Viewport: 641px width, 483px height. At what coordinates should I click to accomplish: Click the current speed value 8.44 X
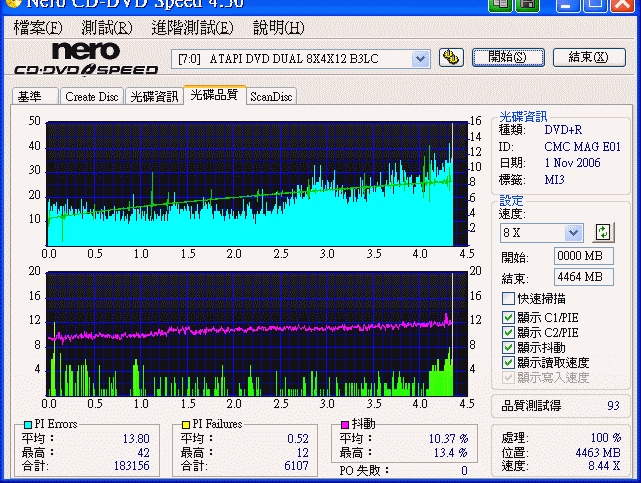tap(604, 466)
